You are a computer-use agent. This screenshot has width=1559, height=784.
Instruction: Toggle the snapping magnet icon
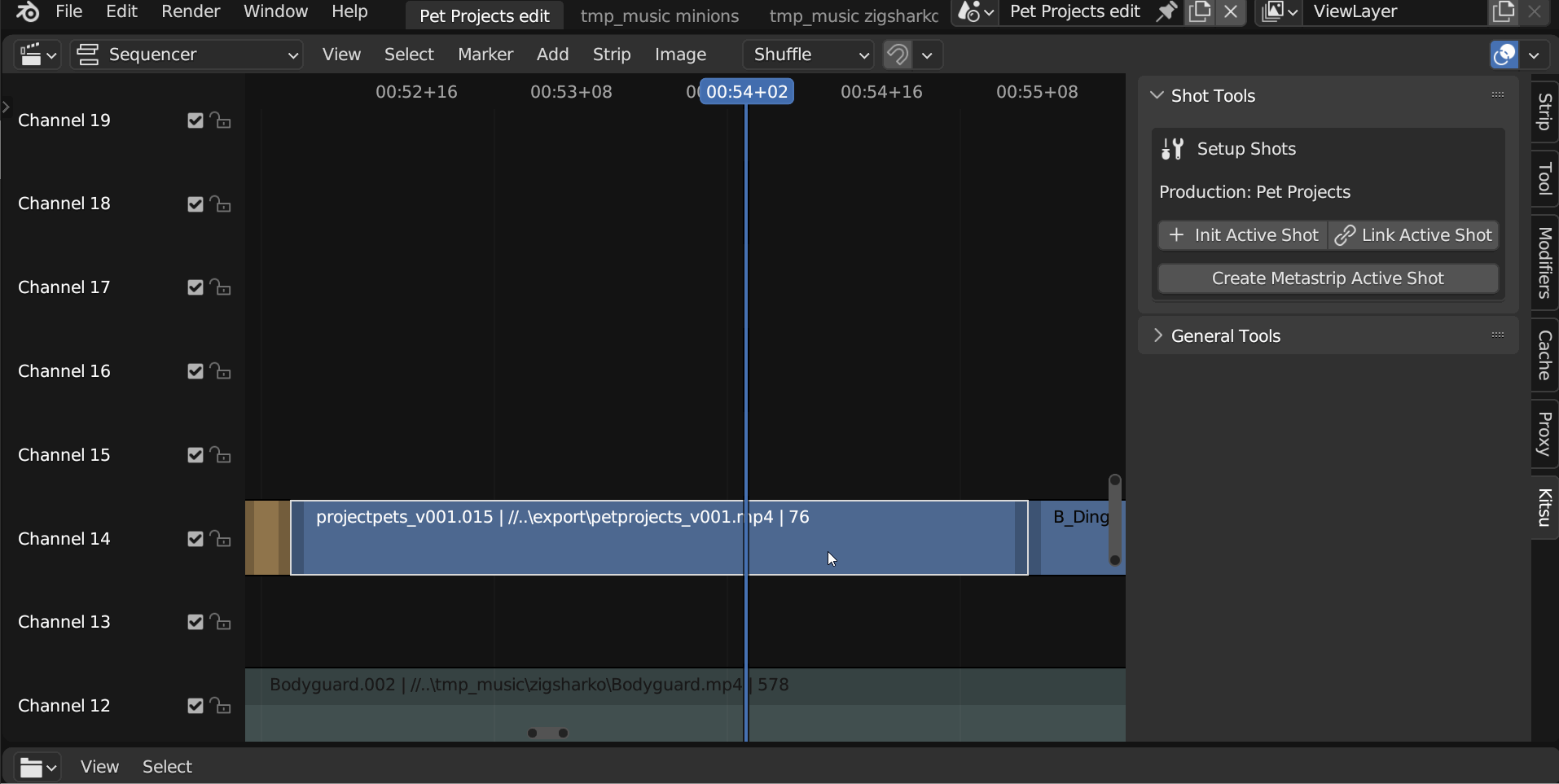coord(897,55)
